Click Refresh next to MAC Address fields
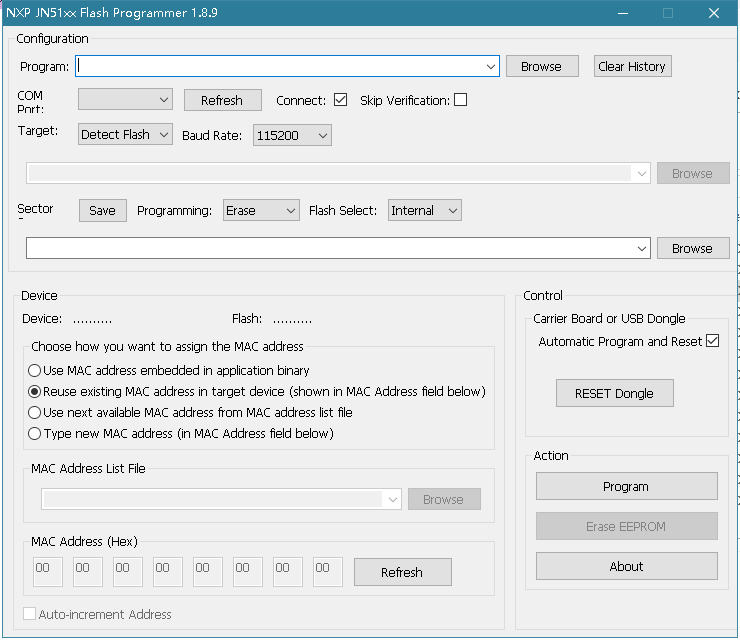The height and width of the screenshot is (640, 740). [403, 572]
